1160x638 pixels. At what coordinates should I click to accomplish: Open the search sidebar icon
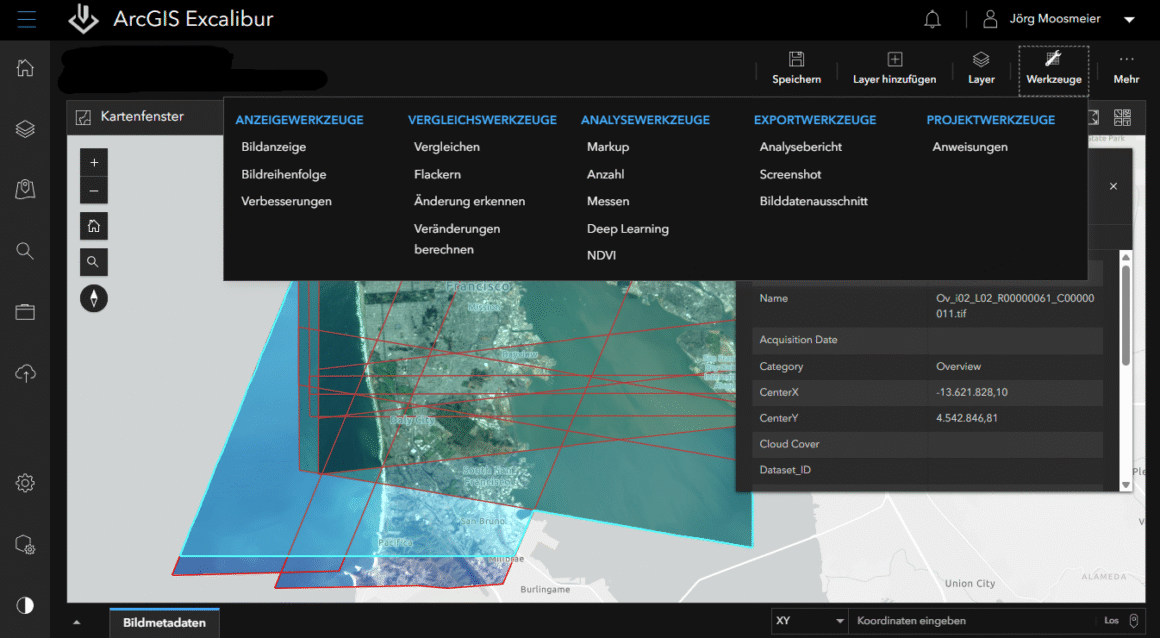(x=25, y=251)
